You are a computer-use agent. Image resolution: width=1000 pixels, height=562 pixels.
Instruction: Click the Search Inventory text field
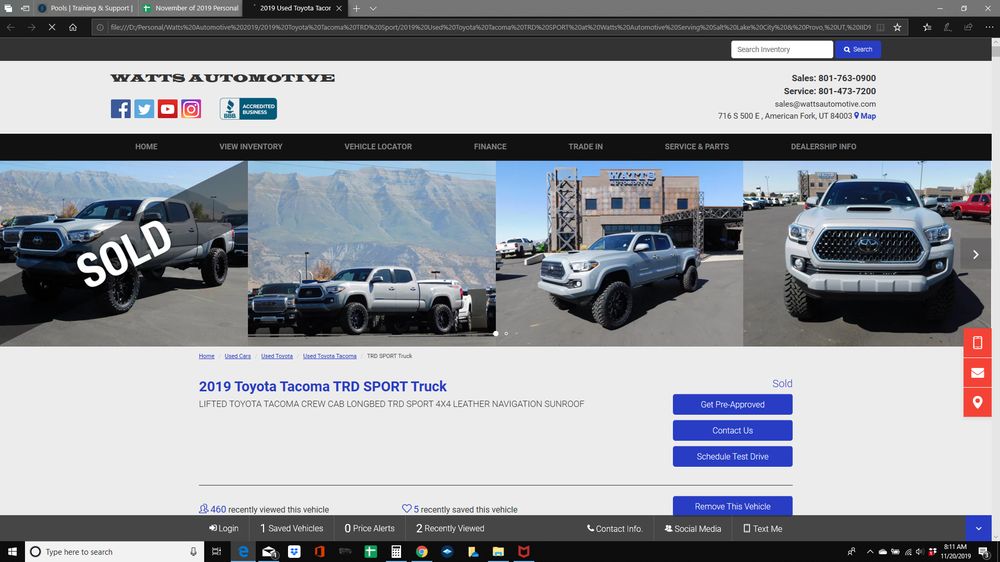[781, 49]
